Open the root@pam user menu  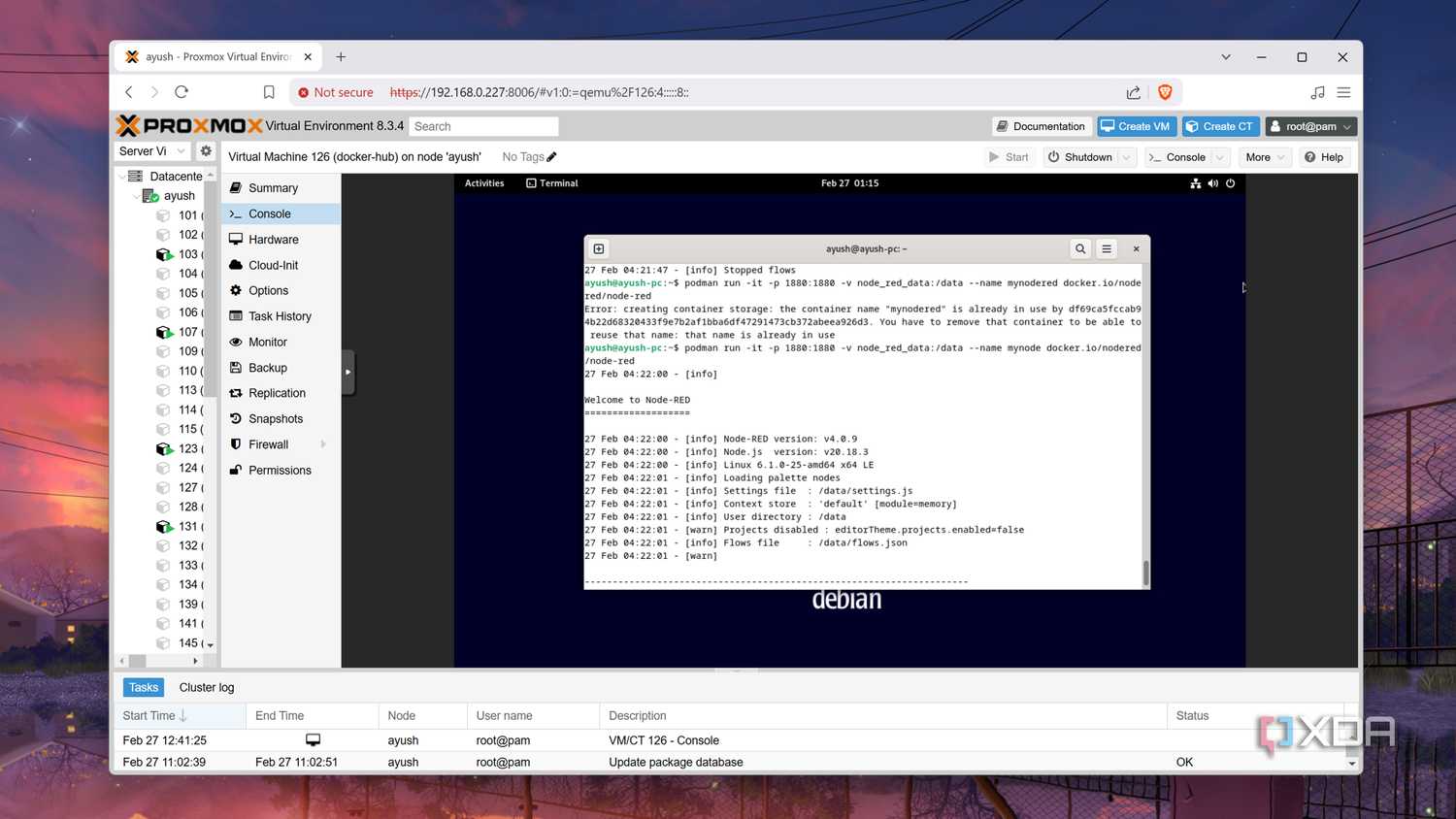[x=1310, y=126]
